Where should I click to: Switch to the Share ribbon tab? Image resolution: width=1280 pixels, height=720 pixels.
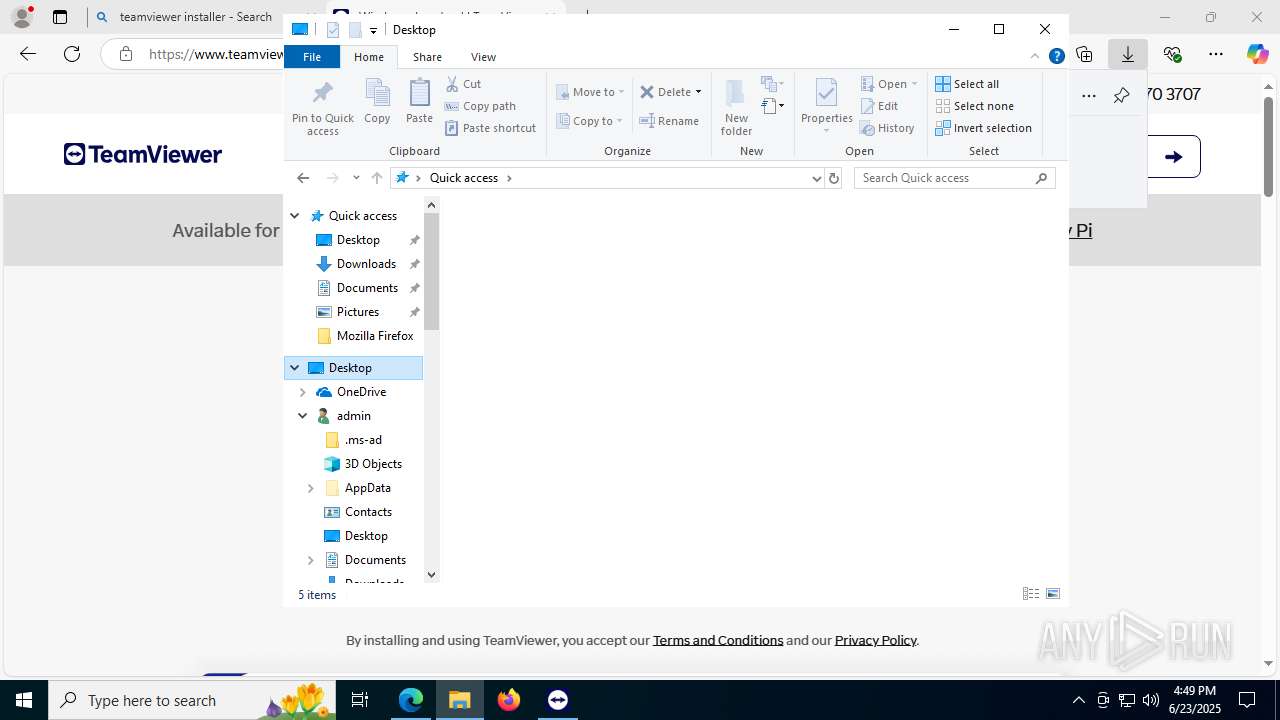[x=427, y=57]
